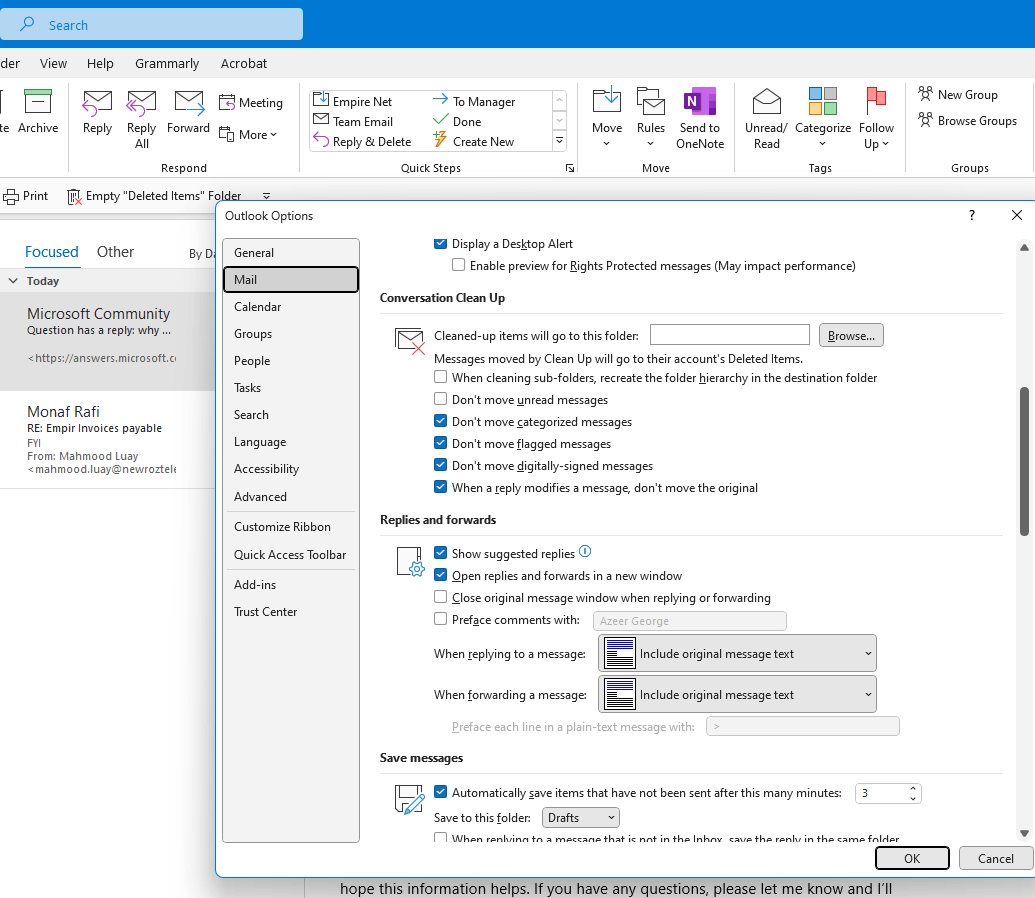Image resolution: width=1035 pixels, height=898 pixels.
Task: Check recreate folder hierarchy when cleaning sub-folders
Action: 440,377
